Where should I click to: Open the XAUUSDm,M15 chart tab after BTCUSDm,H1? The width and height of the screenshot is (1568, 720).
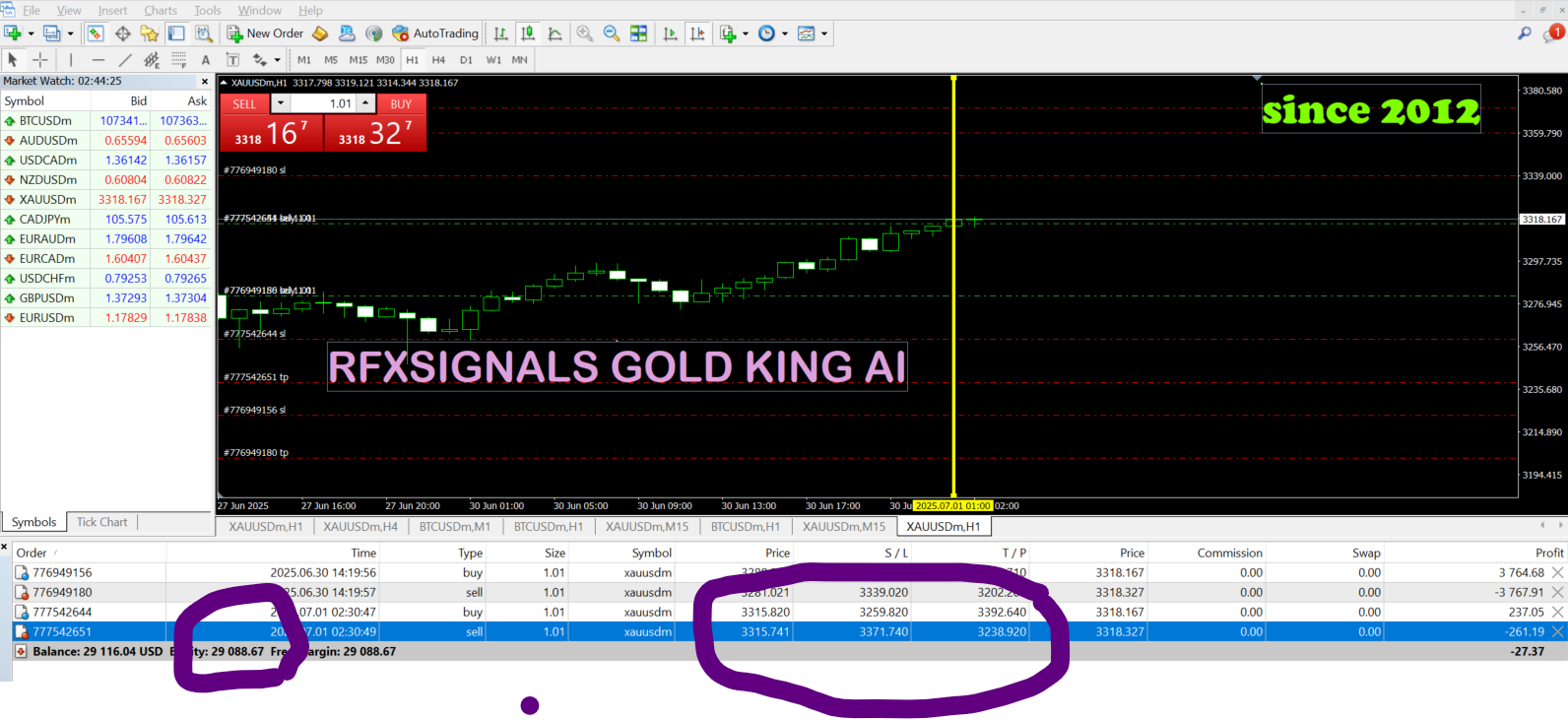[x=647, y=527]
